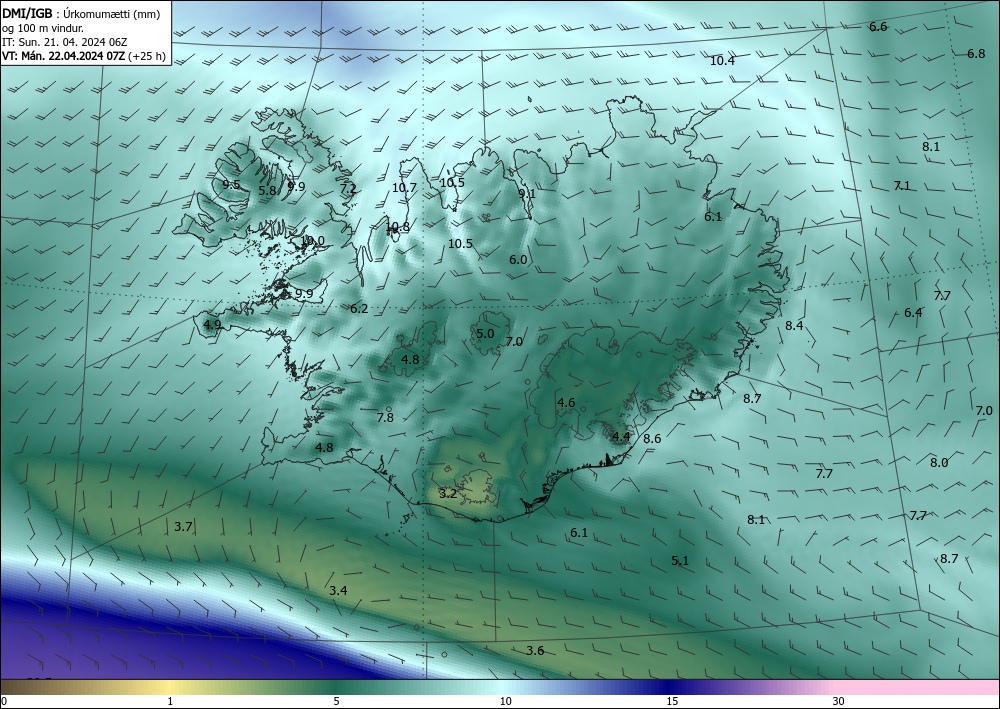Screen dimensions: 1000x709
Task: Click the legend tick label 15
Action: pyautogui.click(x=672, y=702)
